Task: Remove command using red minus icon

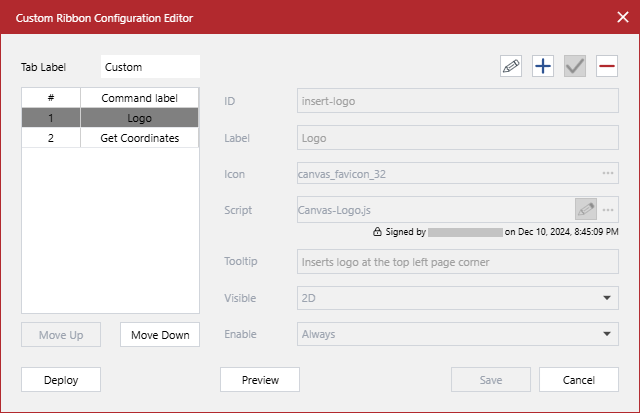Action: point(606,67)
